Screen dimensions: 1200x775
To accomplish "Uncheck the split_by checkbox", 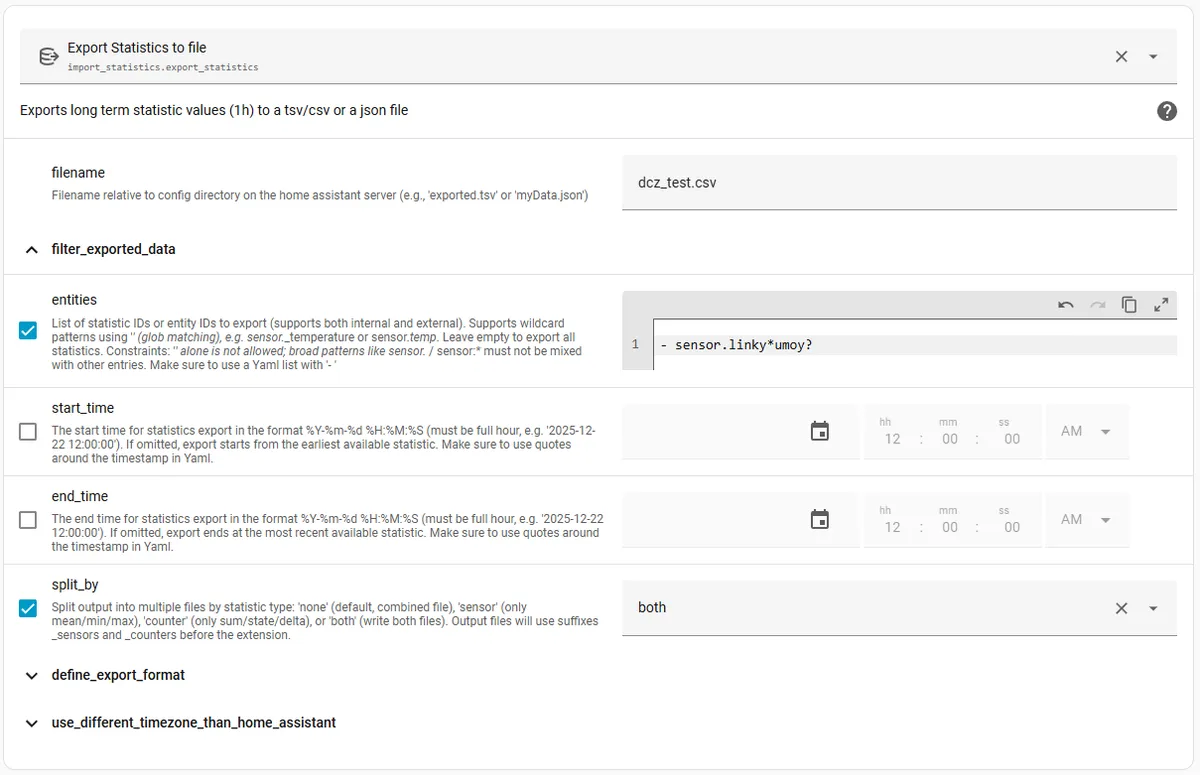I will coord(28,608).
